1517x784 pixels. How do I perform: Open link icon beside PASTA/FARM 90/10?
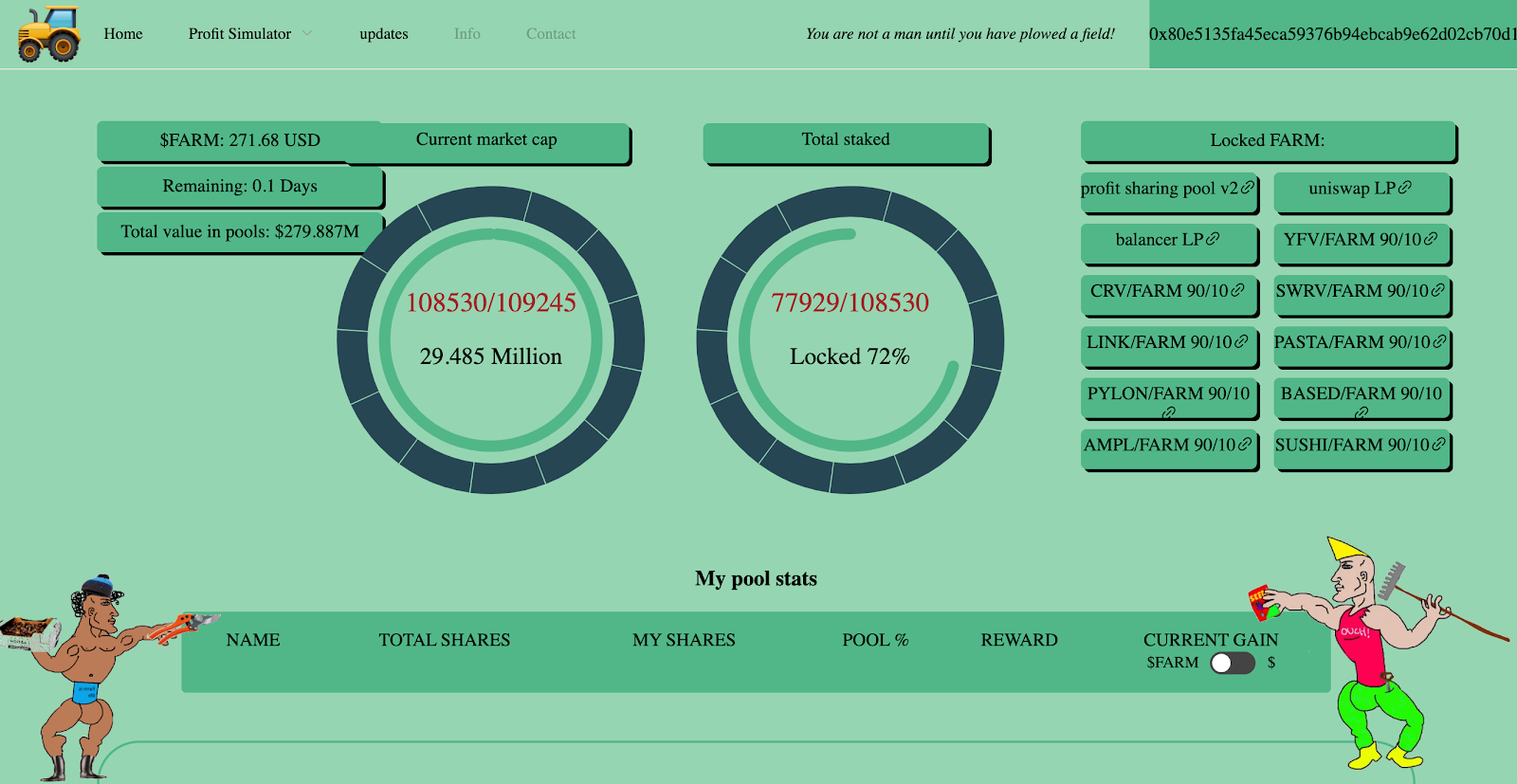[x=1439, y=341]
